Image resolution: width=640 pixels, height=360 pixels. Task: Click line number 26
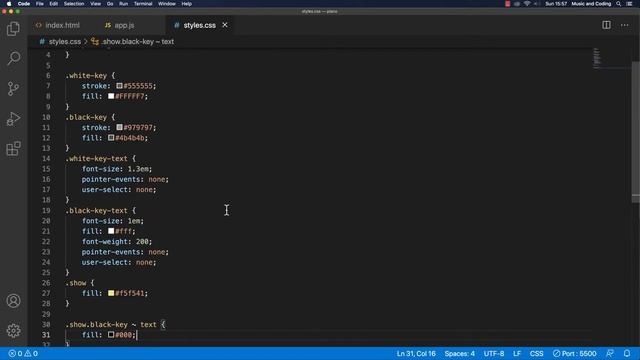[x=46, y=283]
